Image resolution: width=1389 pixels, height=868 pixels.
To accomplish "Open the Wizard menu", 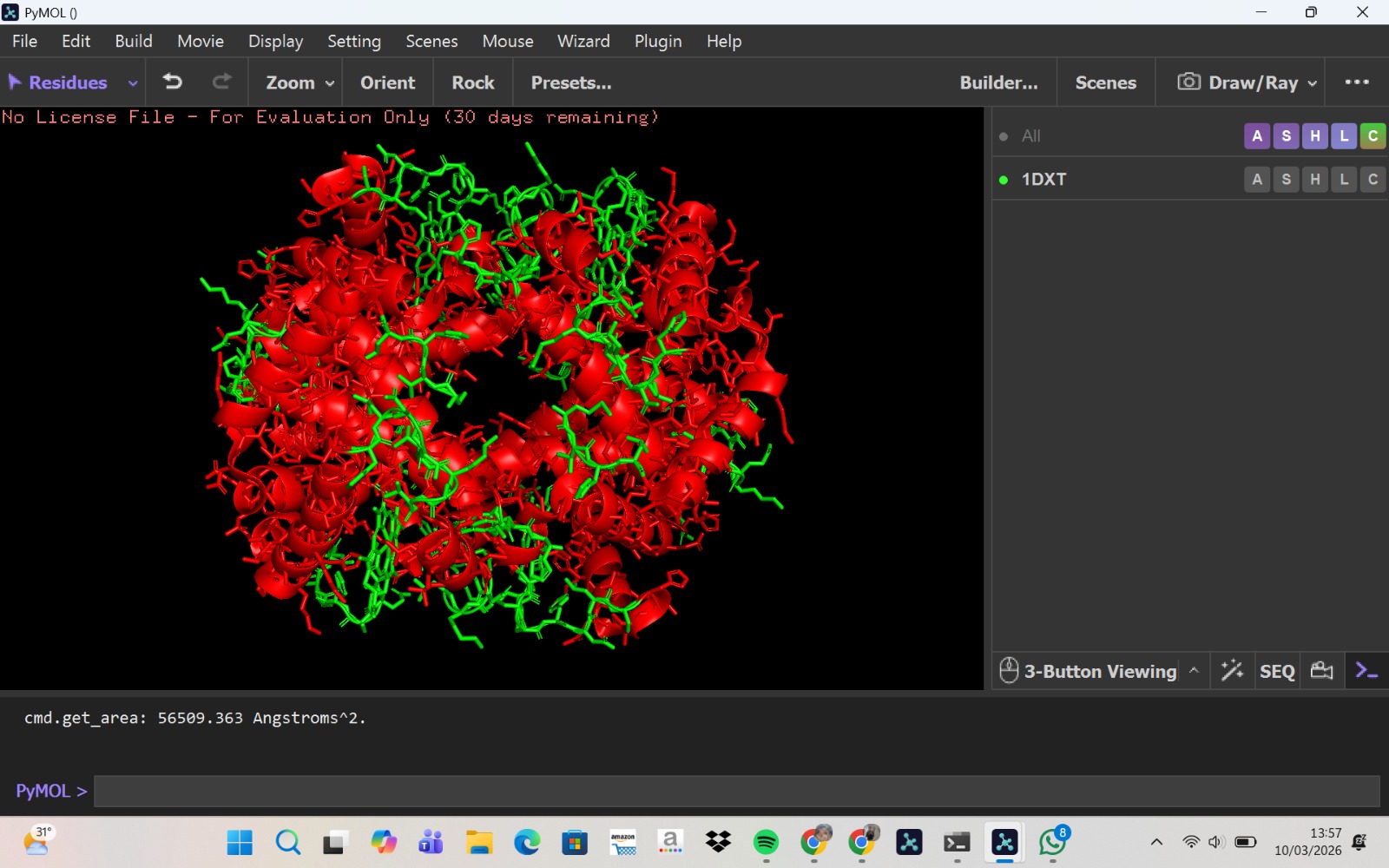I will coord(583,41).
